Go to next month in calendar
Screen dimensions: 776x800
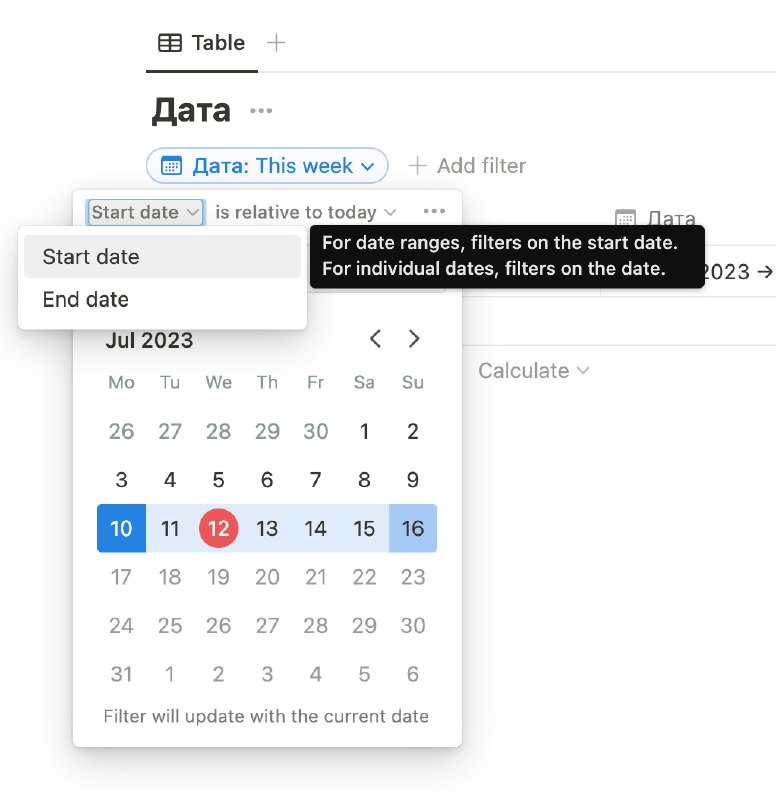point(414,338)
